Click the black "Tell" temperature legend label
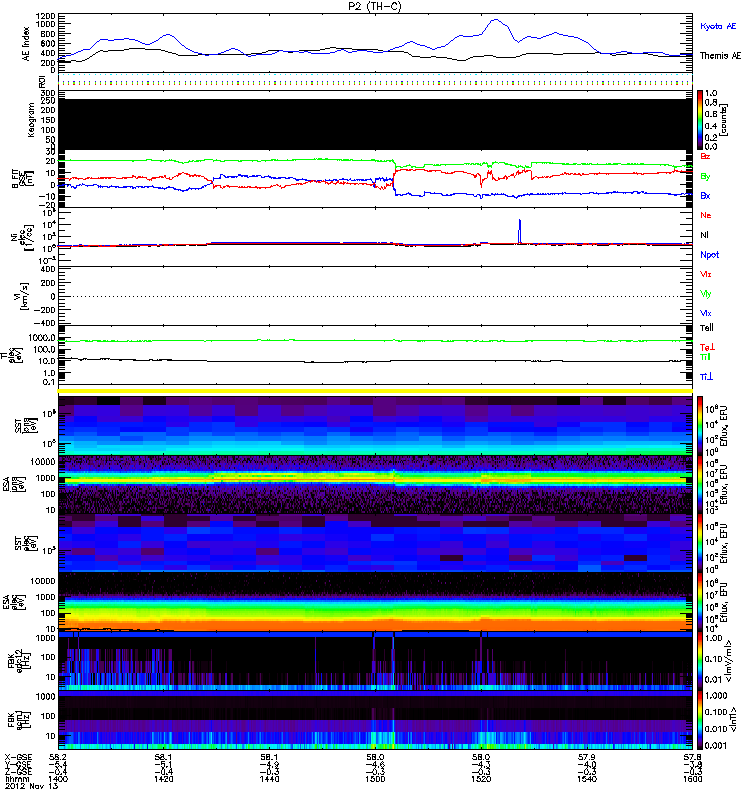 click(x=707, y=328)
